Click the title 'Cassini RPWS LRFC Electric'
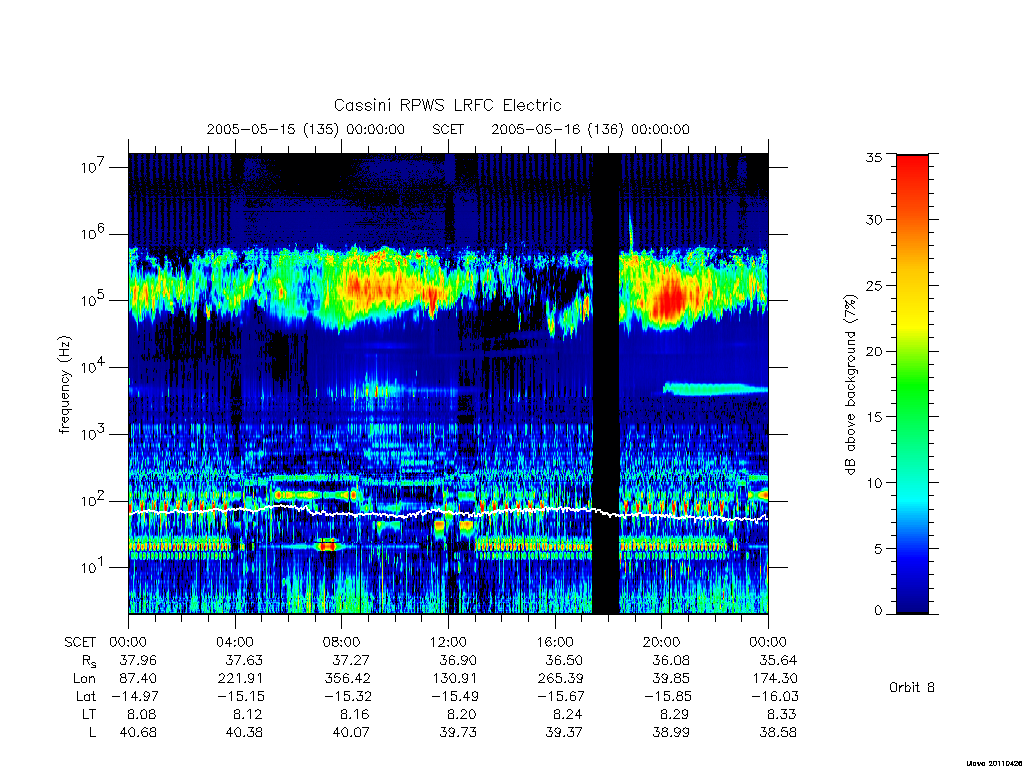Viewport: 1024px width, 768px height. click(x=447, y=105)
